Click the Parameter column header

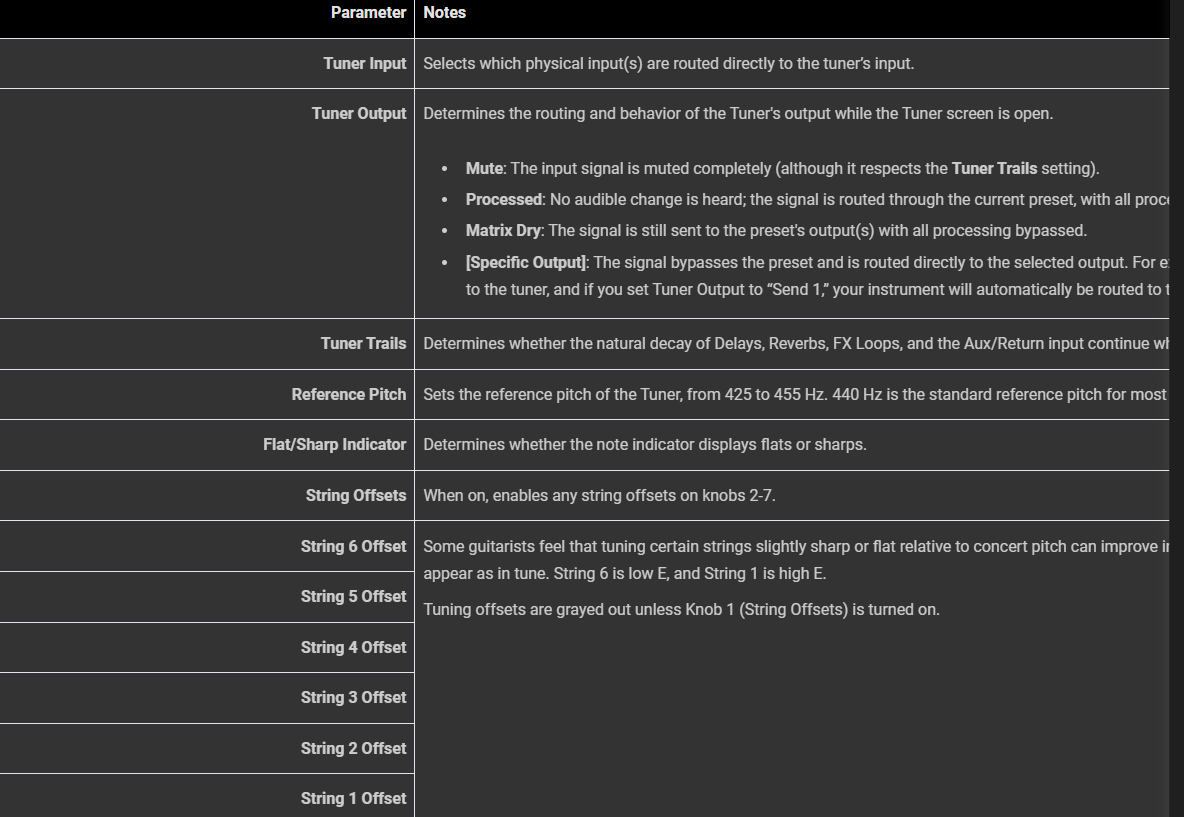tap(368, 13)
